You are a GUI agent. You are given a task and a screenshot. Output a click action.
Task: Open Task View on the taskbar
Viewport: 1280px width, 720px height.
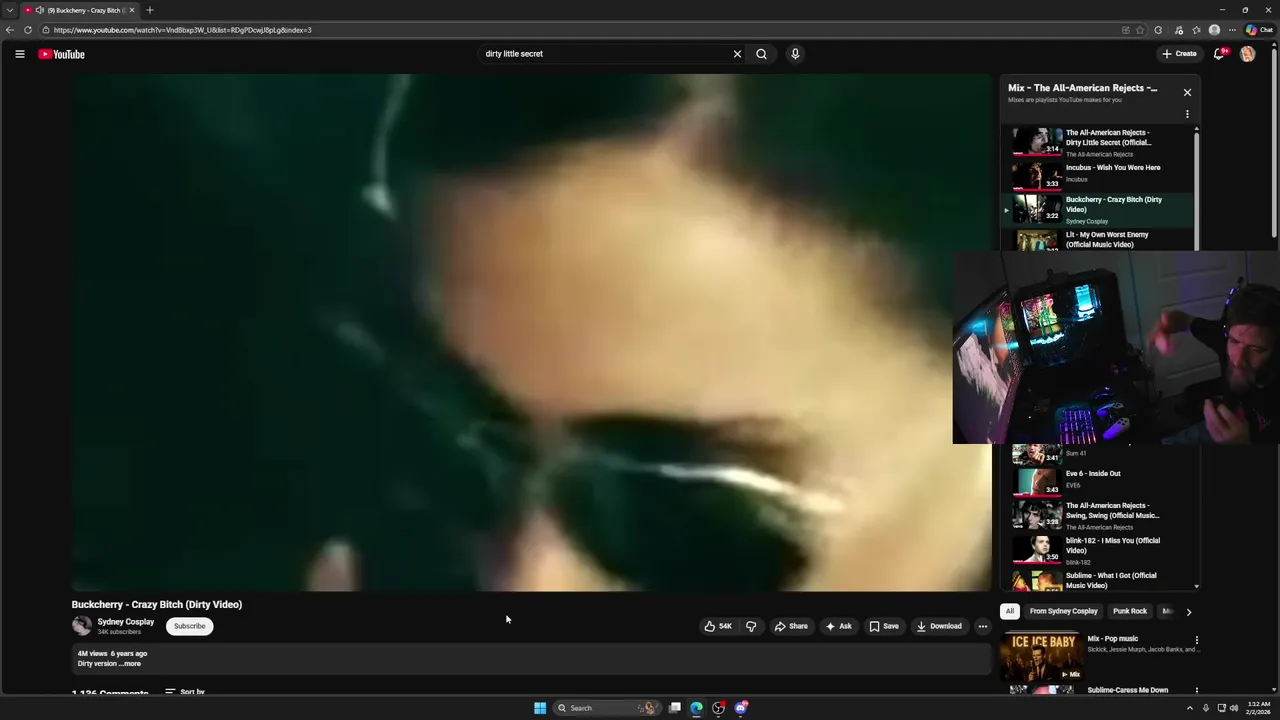click(x=674, y=708)
